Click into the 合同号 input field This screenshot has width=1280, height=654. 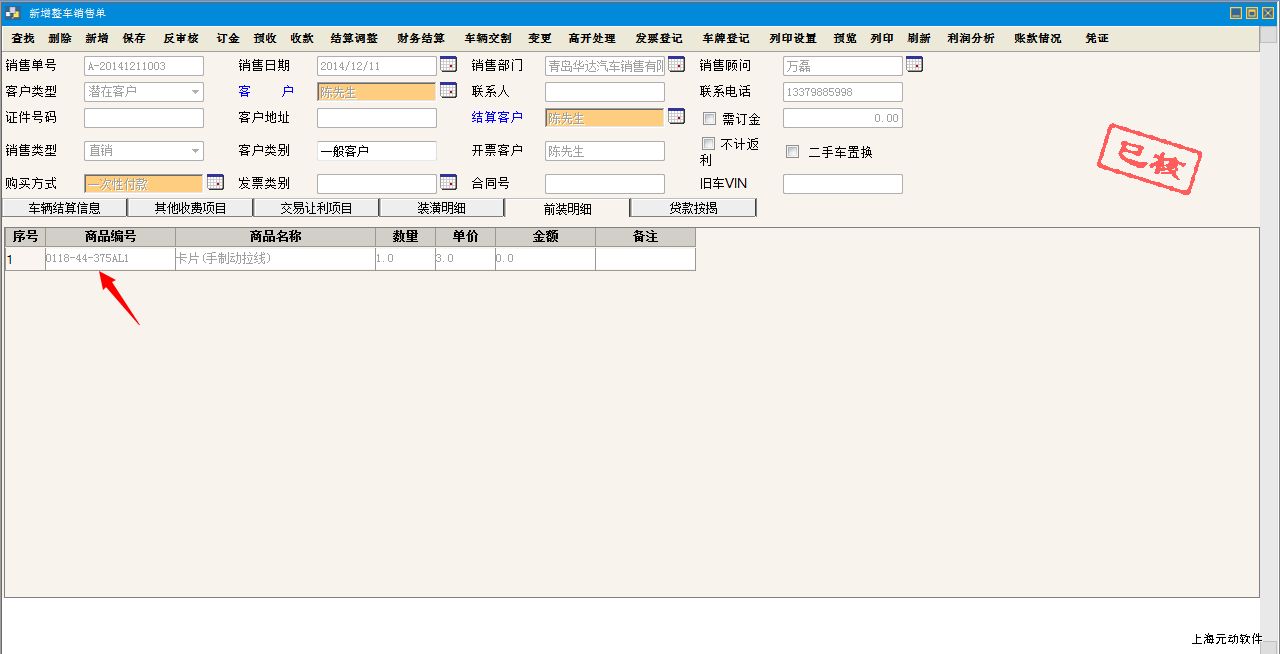tap(604, 184)
